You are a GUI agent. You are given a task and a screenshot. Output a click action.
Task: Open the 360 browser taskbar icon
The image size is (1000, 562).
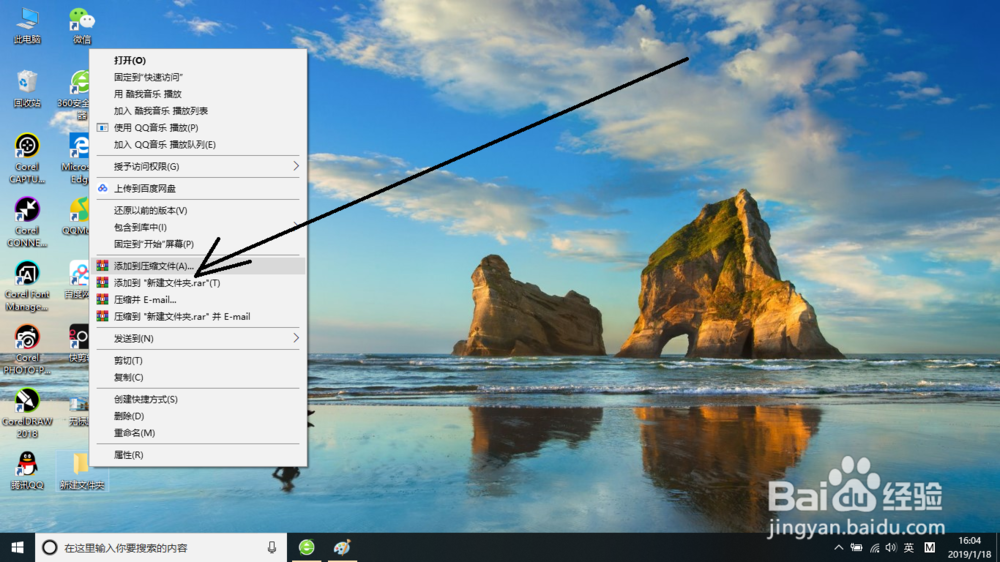(x=307, y=547)
